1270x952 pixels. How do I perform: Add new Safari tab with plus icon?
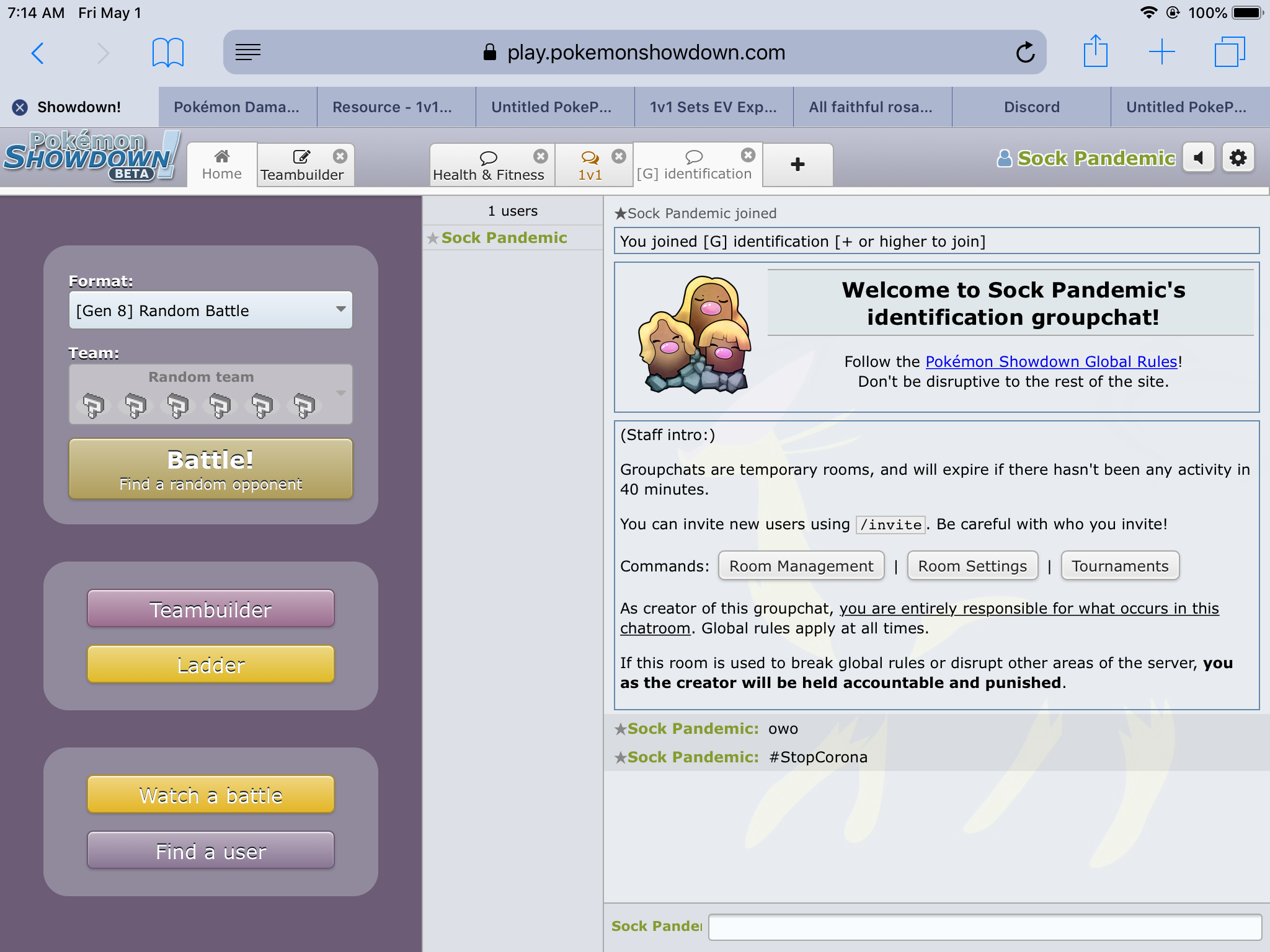point(1161,52)
